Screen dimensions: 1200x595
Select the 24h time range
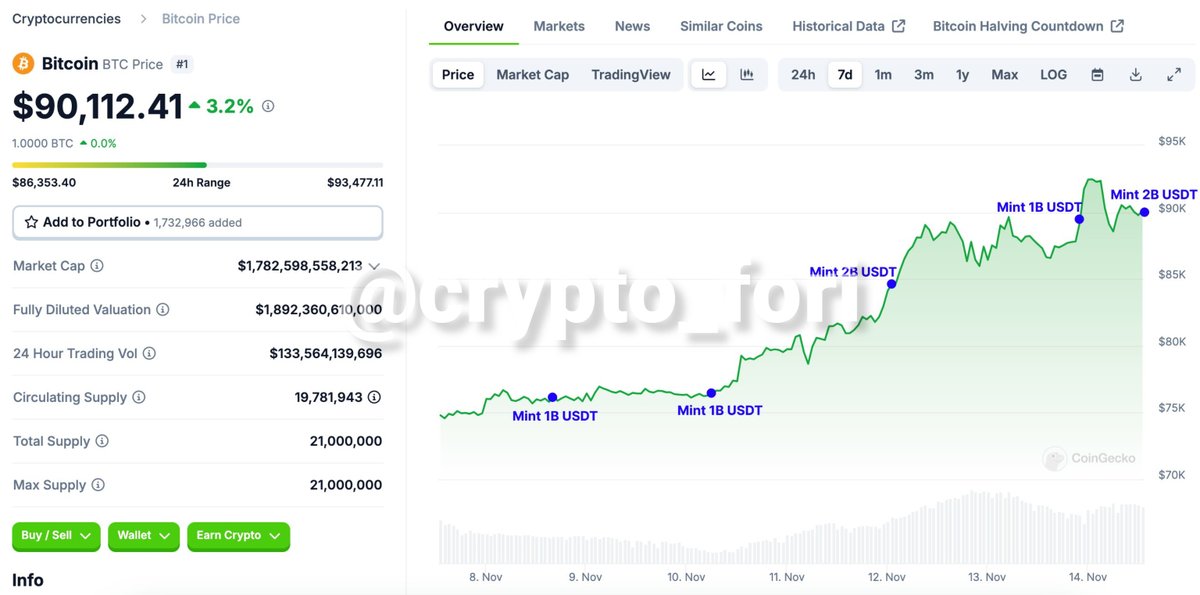pos(803,75)
